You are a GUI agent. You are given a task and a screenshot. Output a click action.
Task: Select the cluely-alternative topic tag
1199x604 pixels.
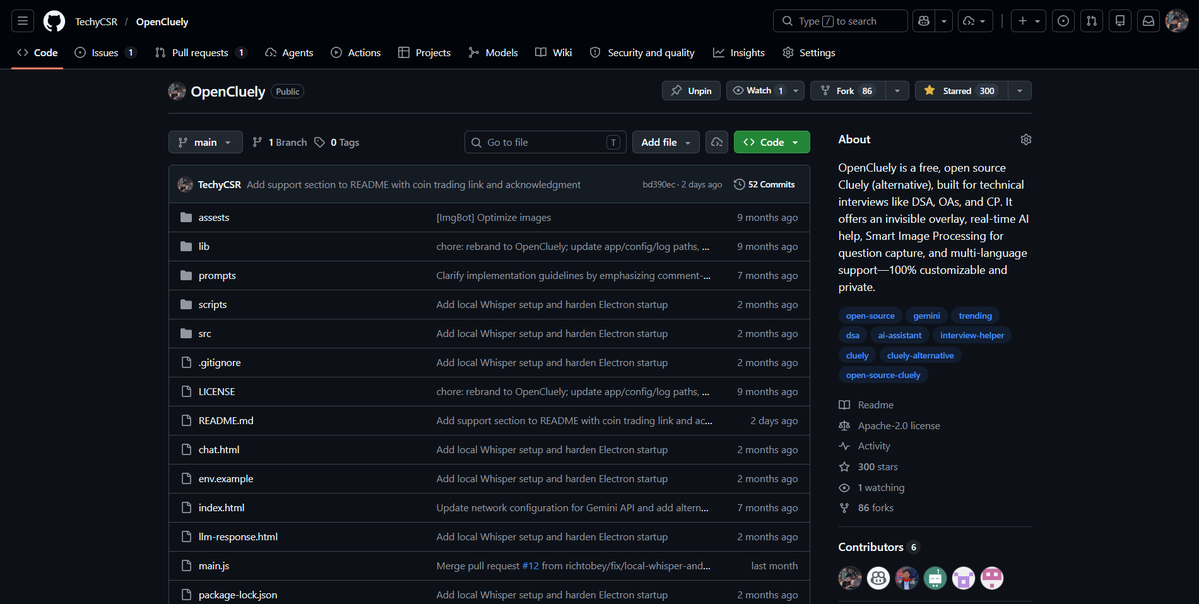(920, 356)
